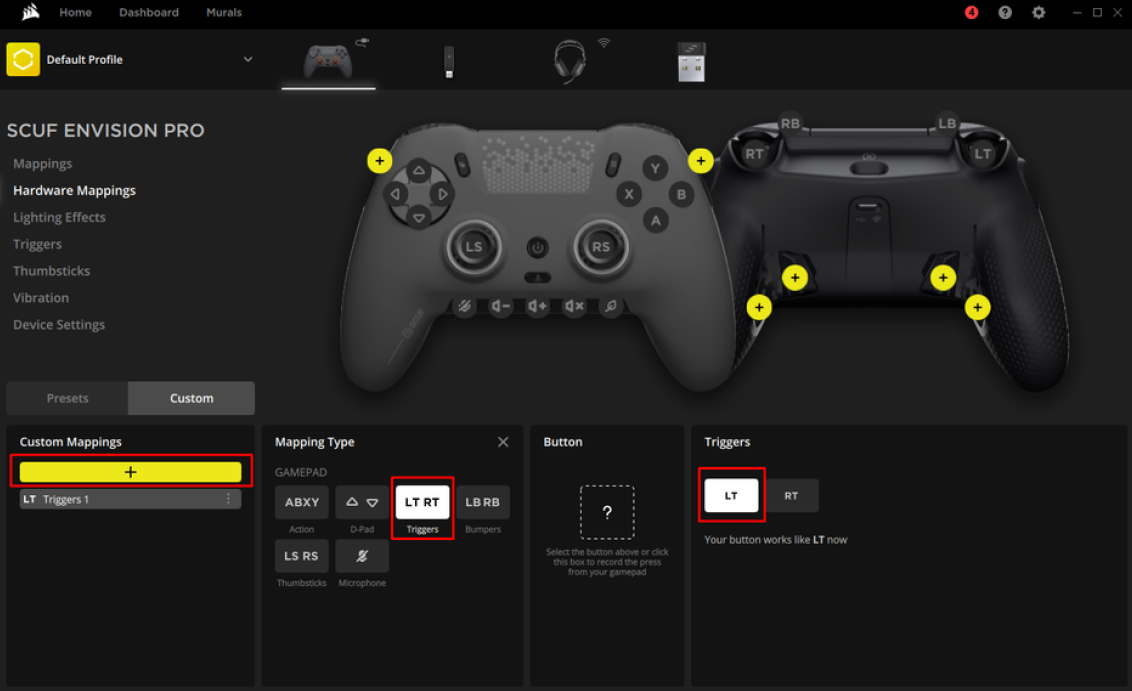Screen dimensions: 1132x691
Task: Switch to the Presets tab
Action: [x=67, y=399]
